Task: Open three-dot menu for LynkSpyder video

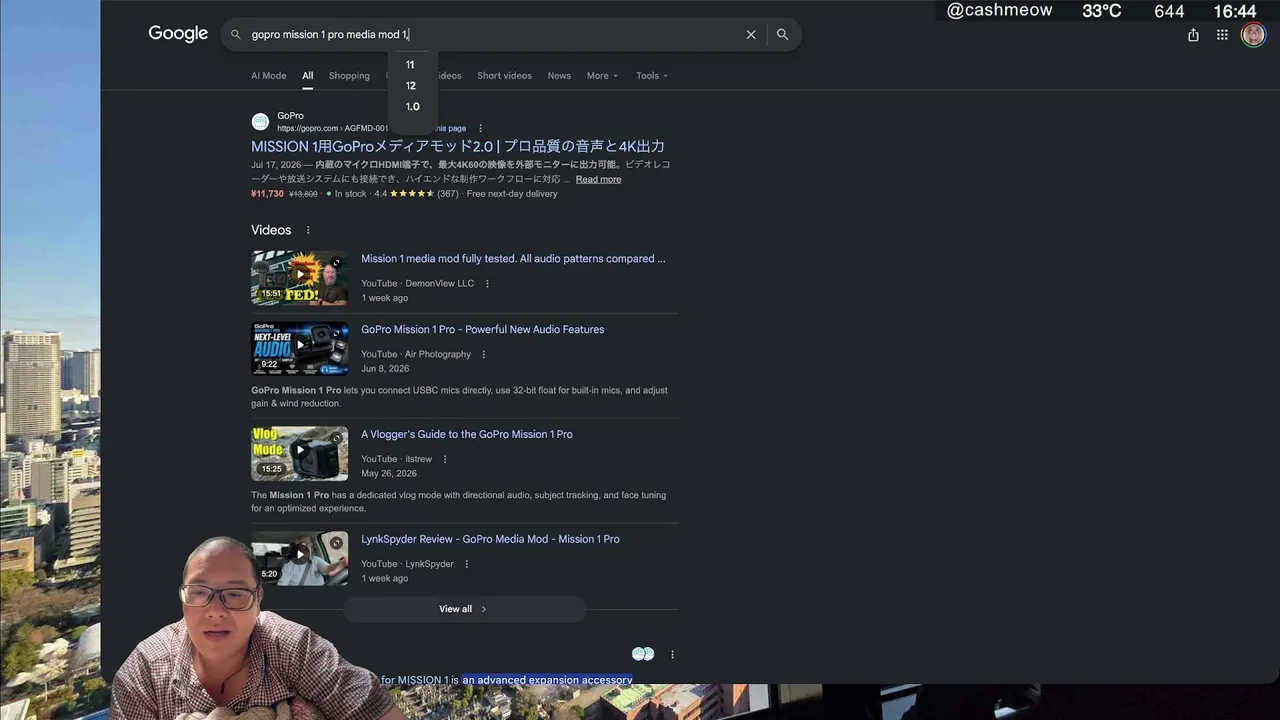Action: (x=466, y=564)
